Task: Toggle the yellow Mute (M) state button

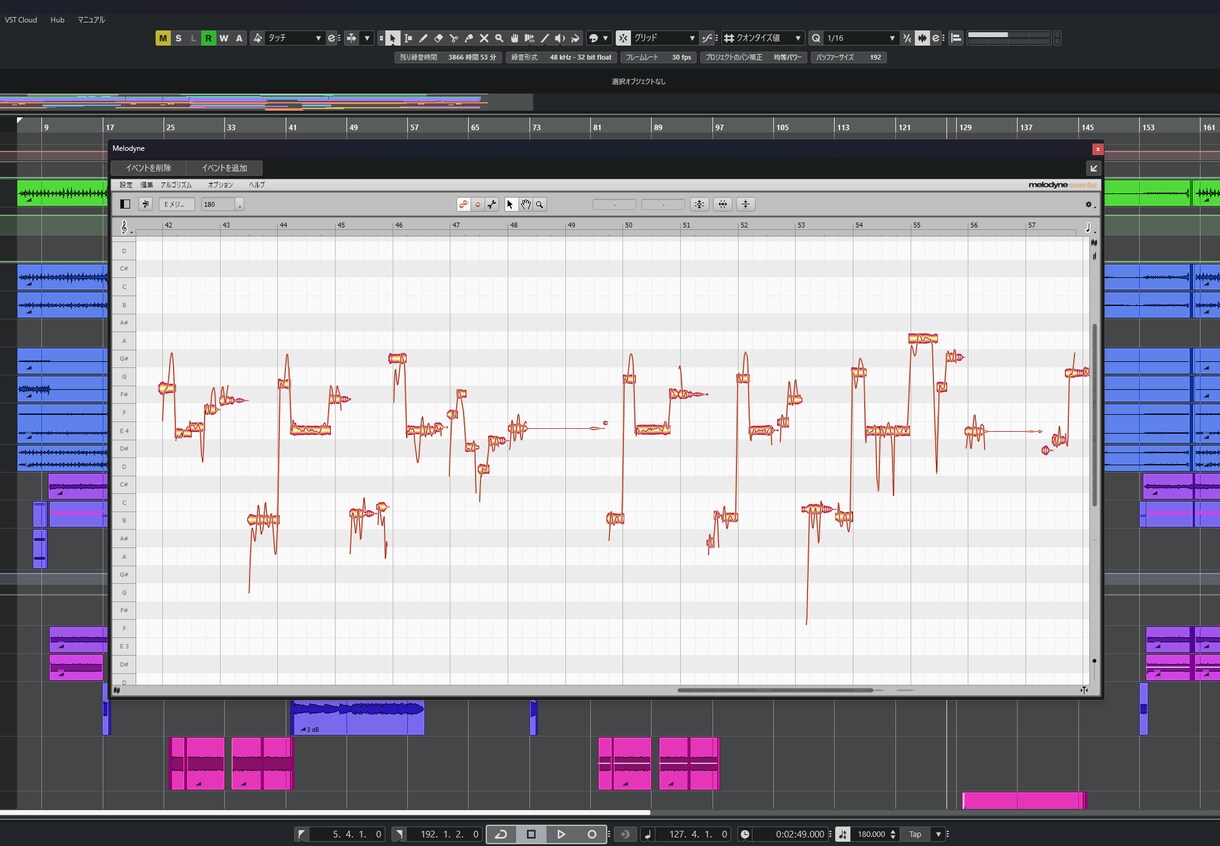Action: coord(163,38)
